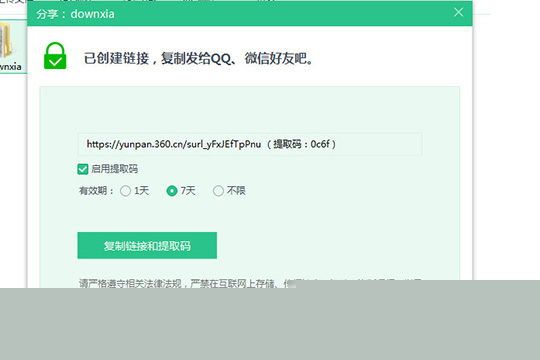The image size is (540, 360).
Task: Close the 分享 downxia dialog
Action: click(x=458, y=13)
